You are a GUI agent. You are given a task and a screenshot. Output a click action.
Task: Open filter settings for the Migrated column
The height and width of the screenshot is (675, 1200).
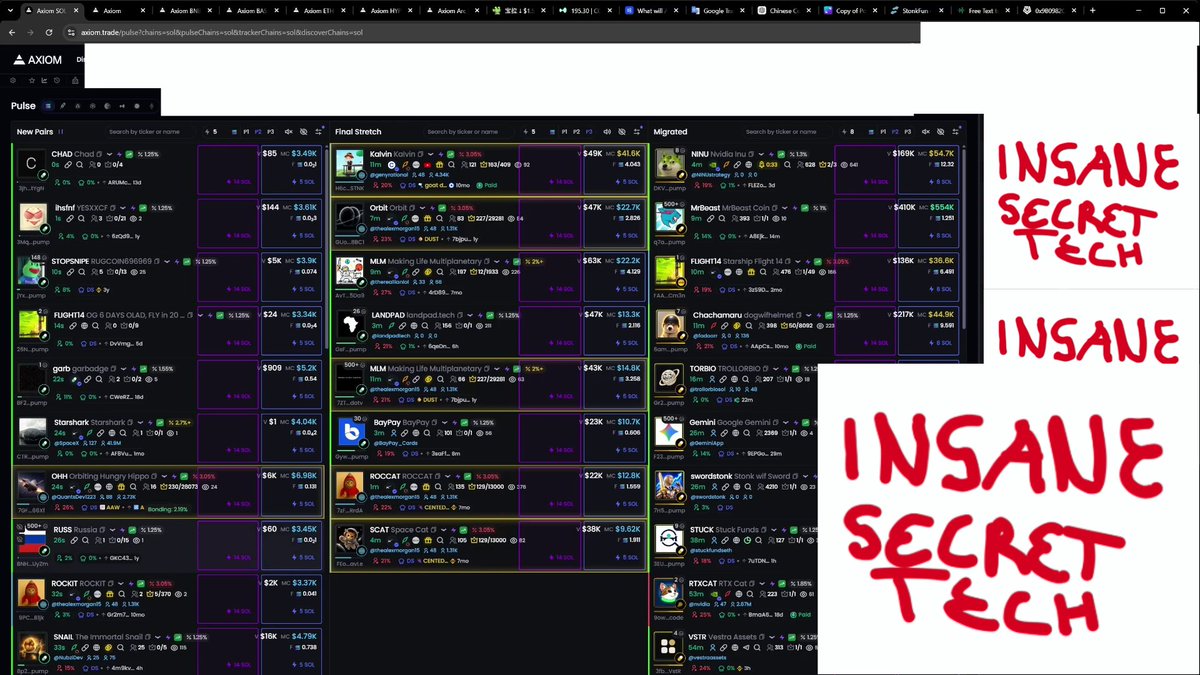point(956,131)
